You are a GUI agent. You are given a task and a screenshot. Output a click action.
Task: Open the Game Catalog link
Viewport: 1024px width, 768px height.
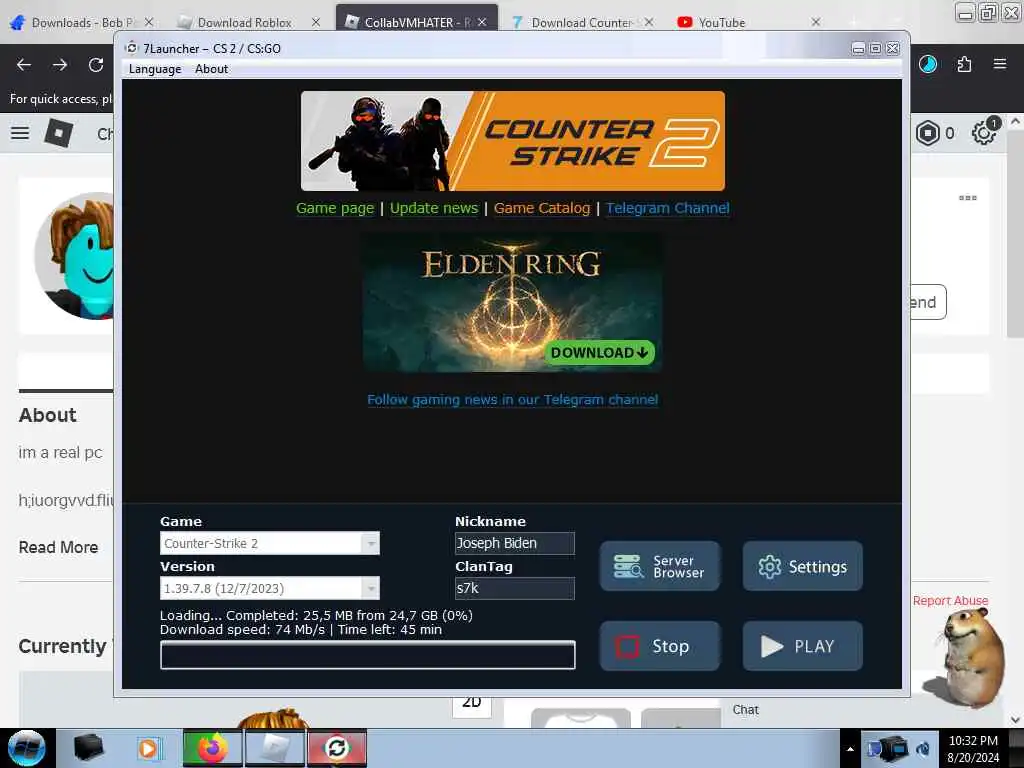541,208
